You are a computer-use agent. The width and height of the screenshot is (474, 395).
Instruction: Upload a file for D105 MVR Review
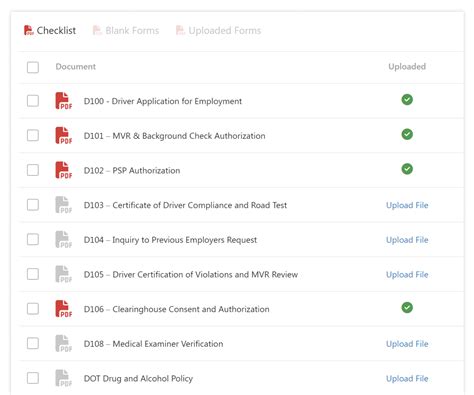coord(407,274)
